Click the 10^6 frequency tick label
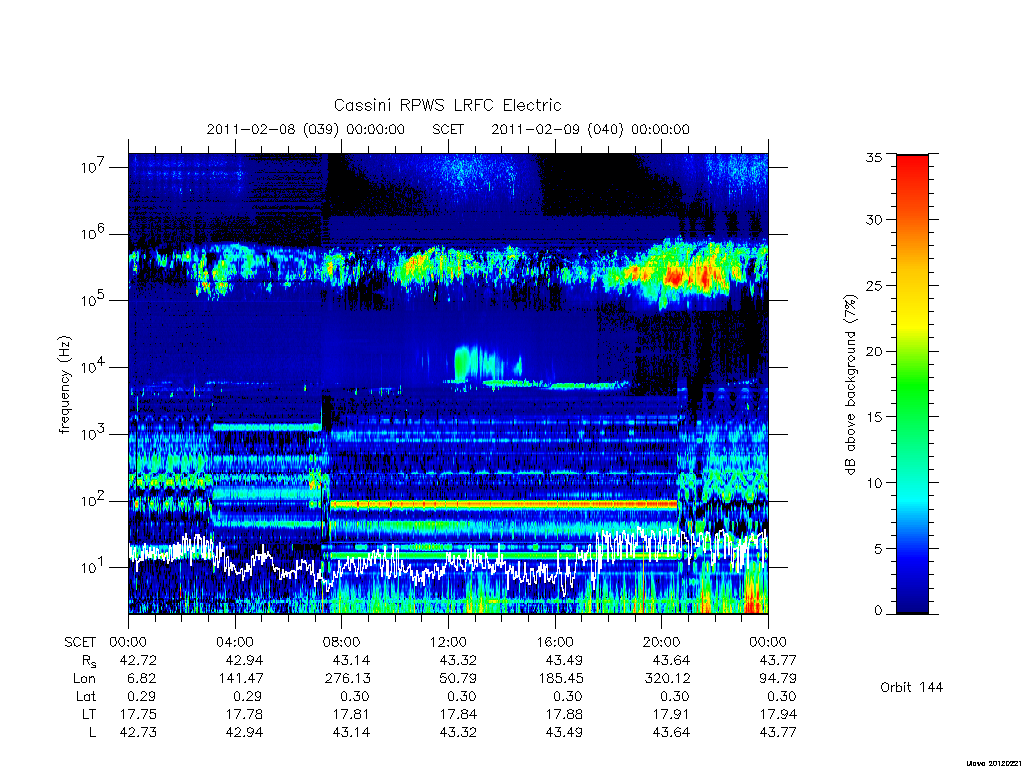The width and height of the screenshot is (1024, 768). pyautogui.click(x=93, y=234)
